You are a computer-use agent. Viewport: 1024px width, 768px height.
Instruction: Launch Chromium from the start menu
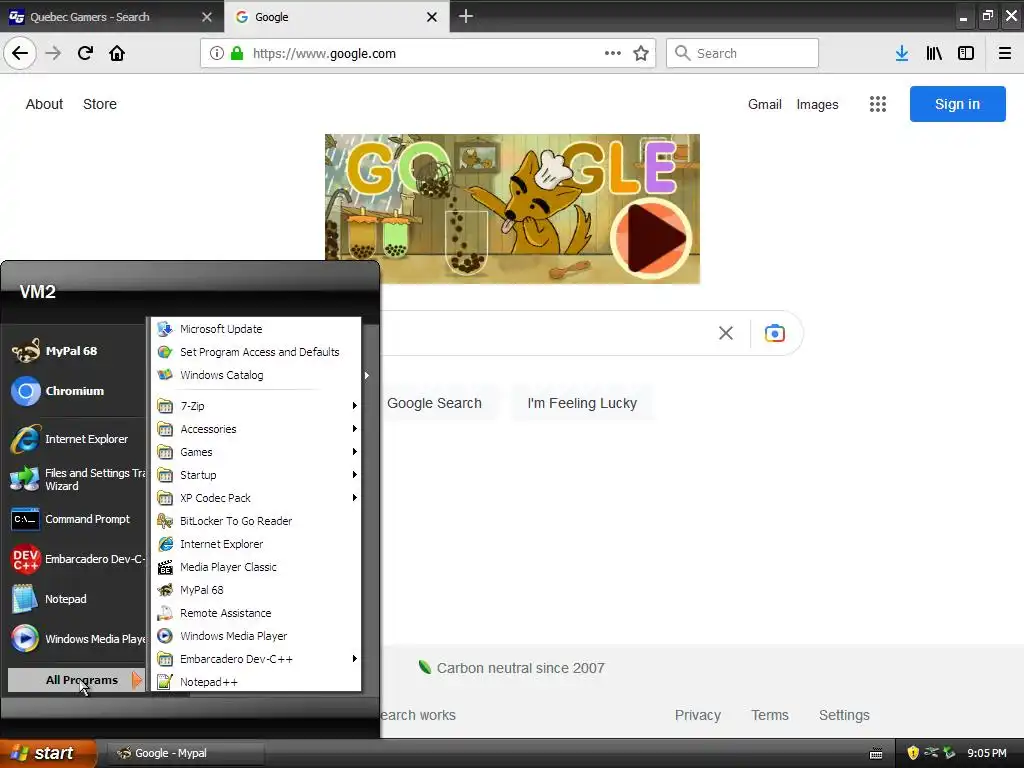pyautogui.click(x=76, y=391)
